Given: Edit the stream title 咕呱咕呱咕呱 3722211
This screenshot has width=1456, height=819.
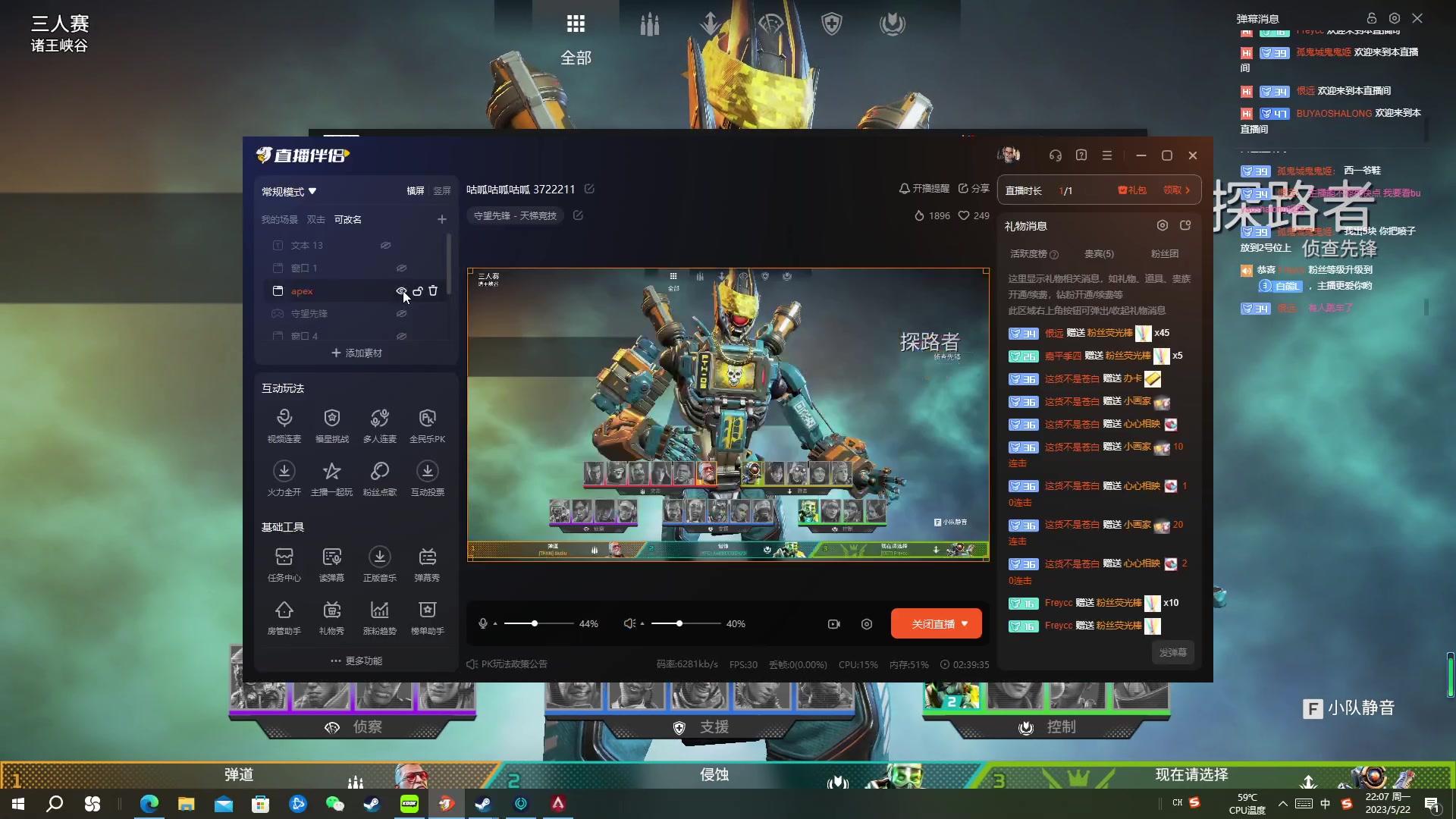Looking at the screenshot, I should click(589, 189).
